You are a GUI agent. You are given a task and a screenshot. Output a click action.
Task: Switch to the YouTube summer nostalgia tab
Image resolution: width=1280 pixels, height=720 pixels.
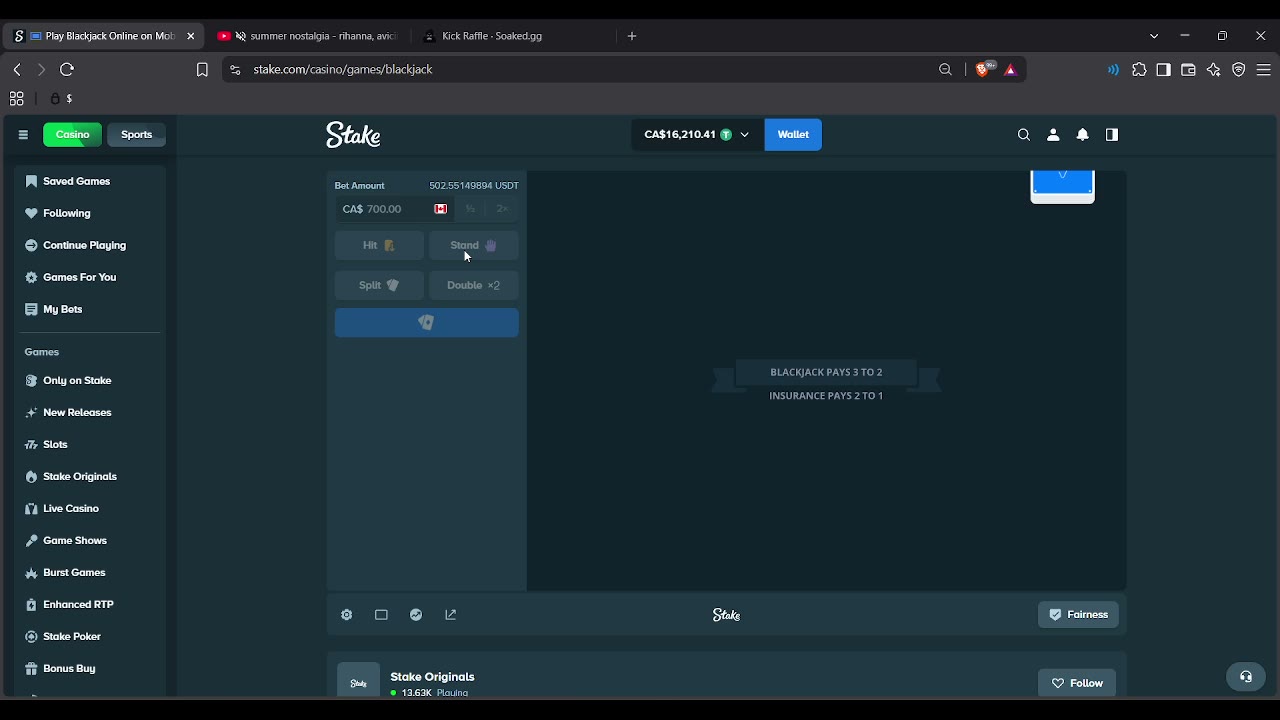pyautogui.click(x=307, y=36)
